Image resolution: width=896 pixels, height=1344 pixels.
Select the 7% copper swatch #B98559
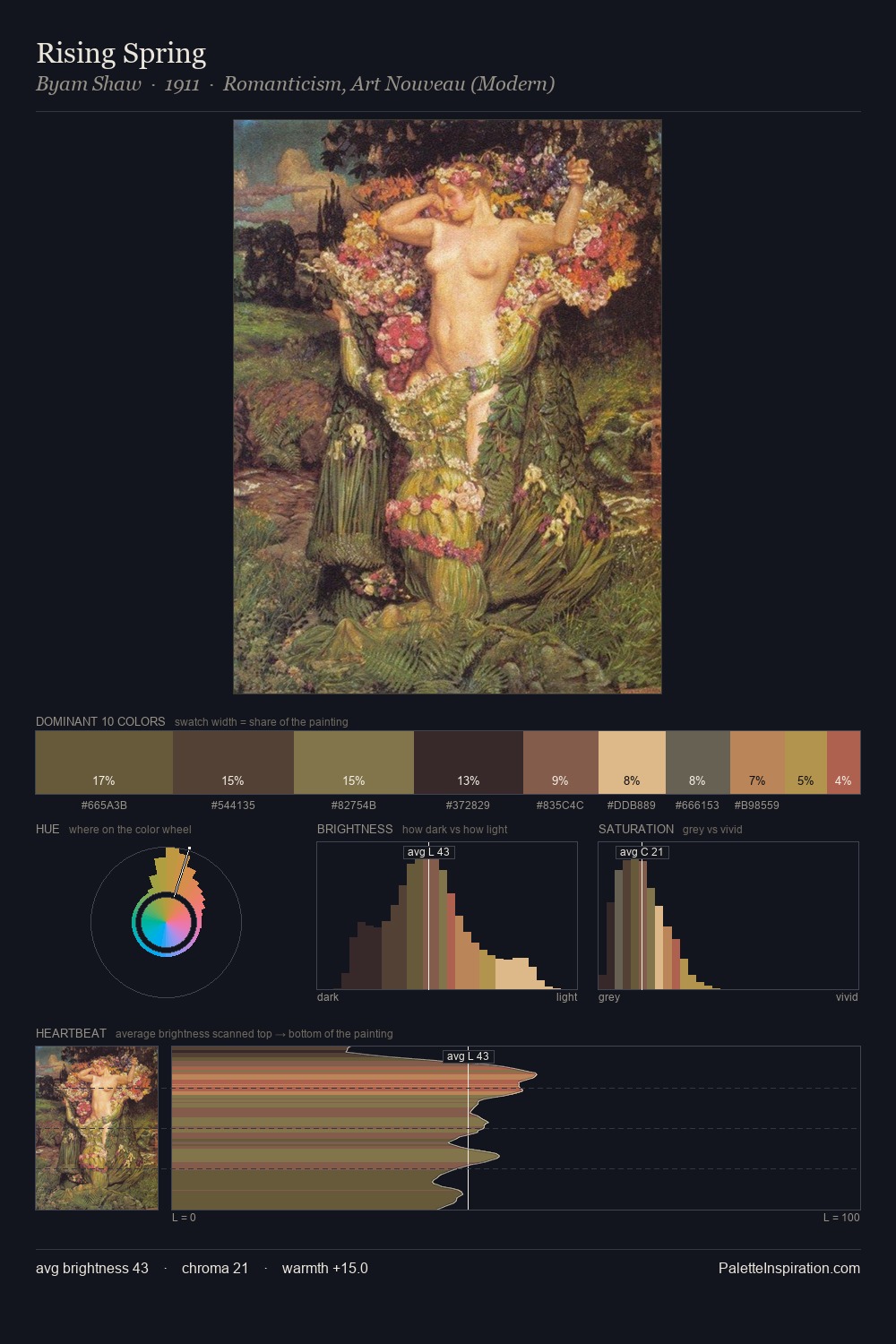[757, 762]
